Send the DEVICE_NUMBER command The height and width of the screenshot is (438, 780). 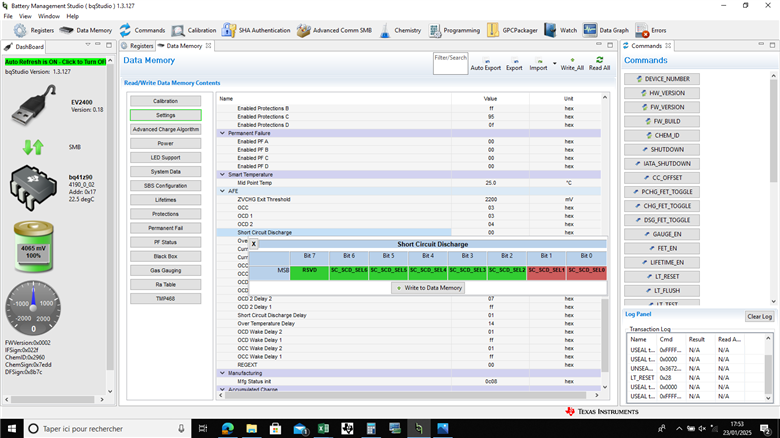662,79
